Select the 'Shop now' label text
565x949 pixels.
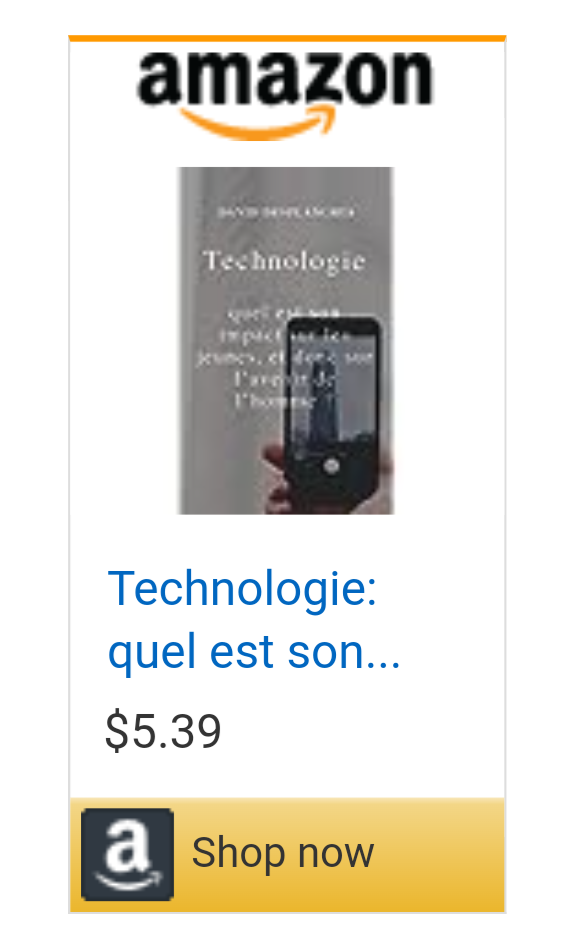(x=282, y=853)
